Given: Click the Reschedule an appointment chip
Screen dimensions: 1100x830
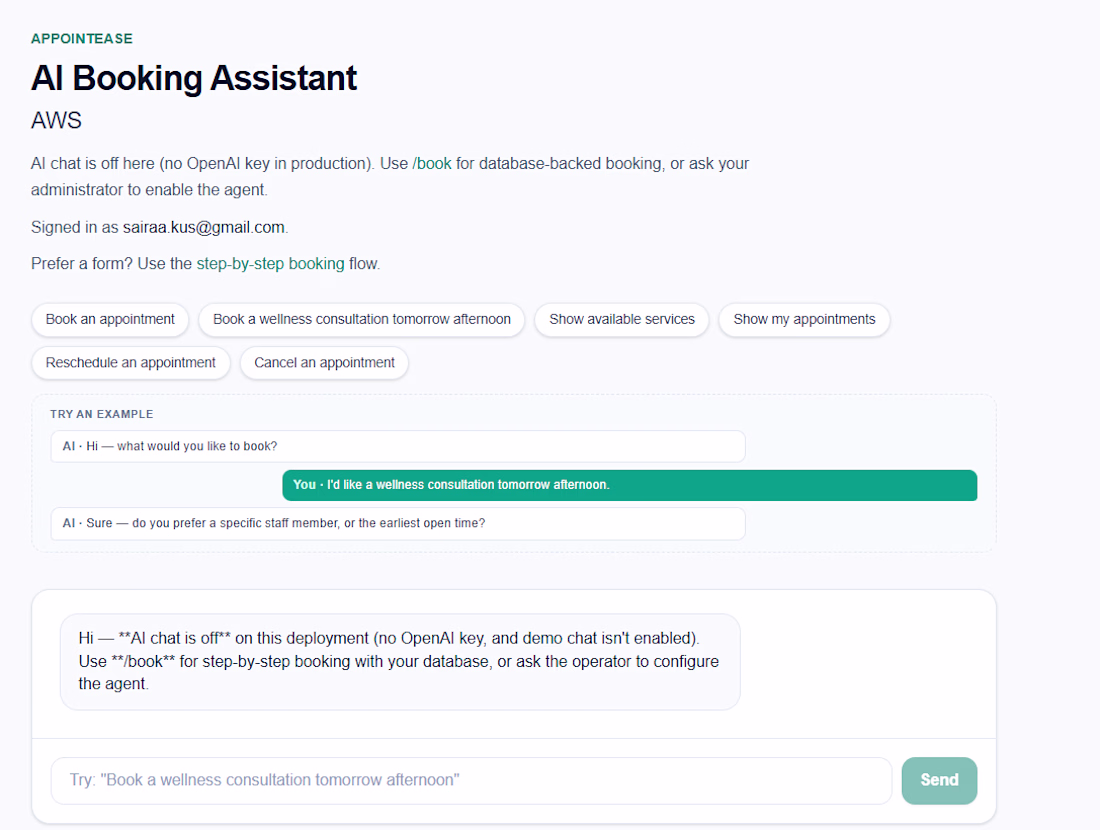Looking at the screenshot, I should (130, 363).
